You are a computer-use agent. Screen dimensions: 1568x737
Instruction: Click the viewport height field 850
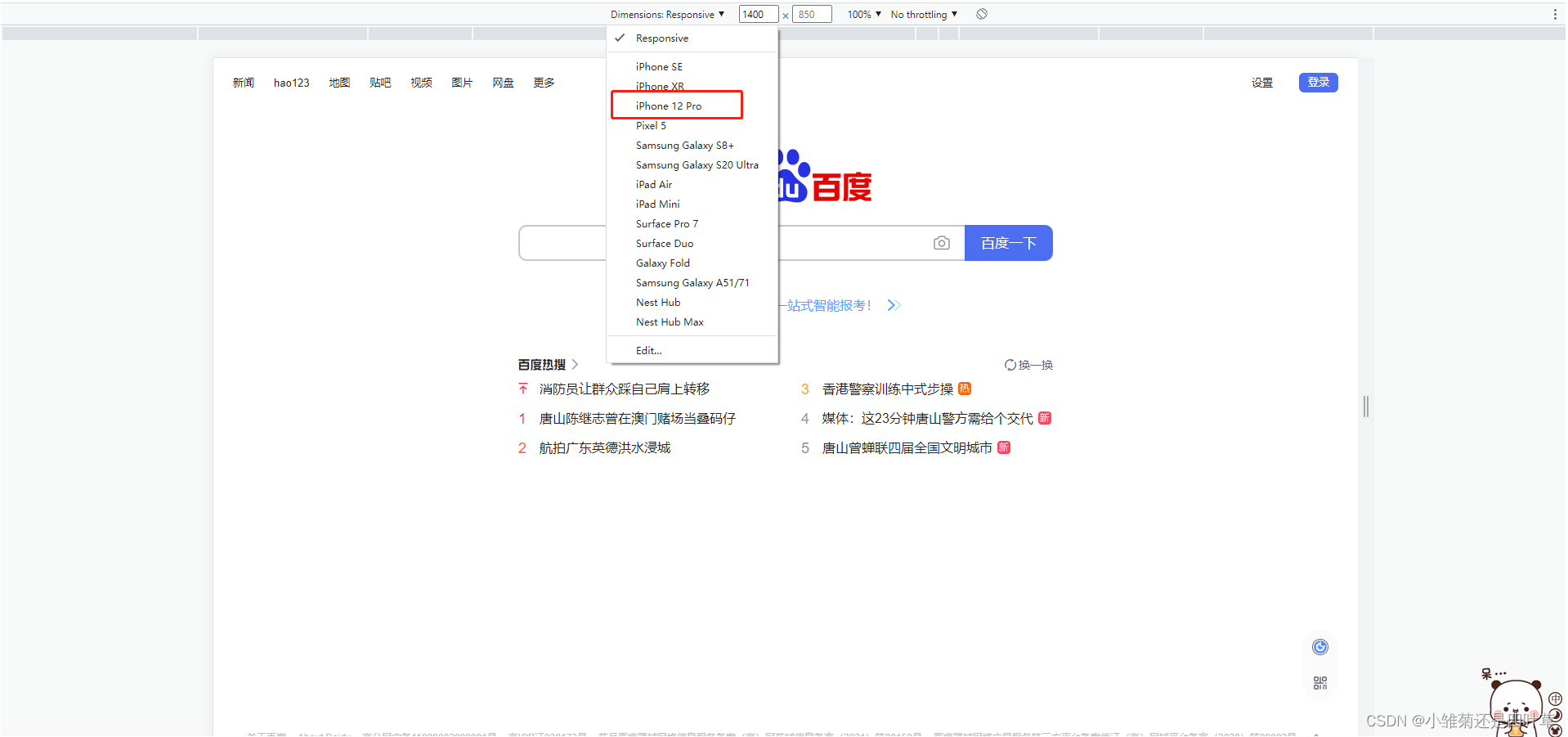812,14
